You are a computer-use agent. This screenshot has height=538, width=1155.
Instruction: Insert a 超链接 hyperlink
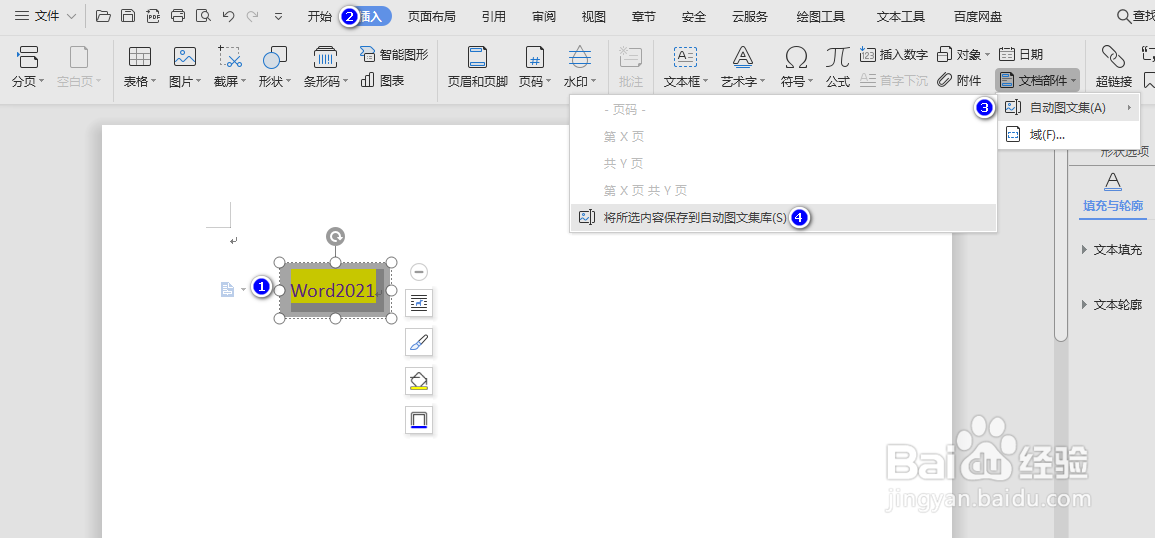1114,66
